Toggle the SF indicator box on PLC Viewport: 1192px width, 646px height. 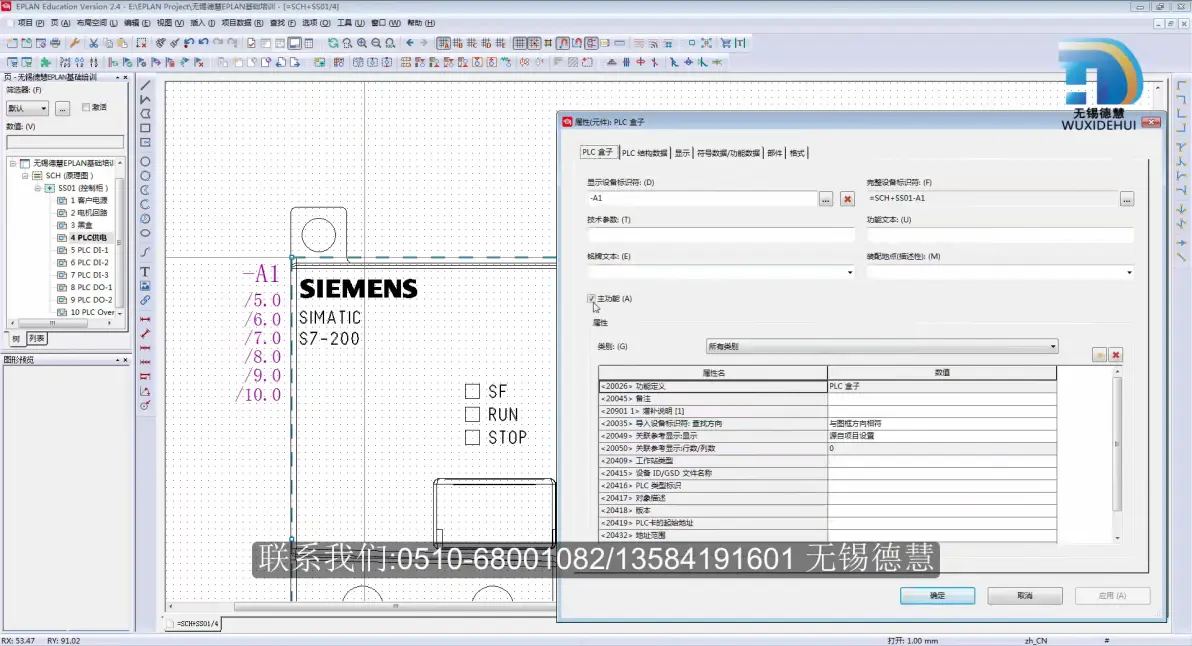tap(472, 391)
